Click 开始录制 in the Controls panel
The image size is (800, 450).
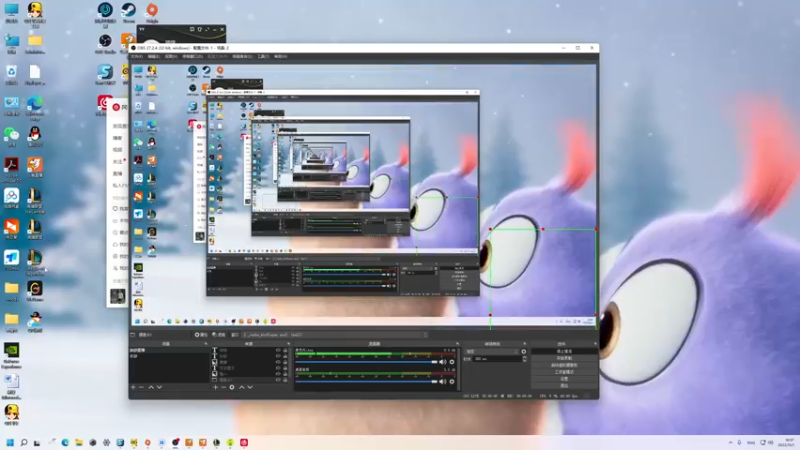(x=564, y=358)
